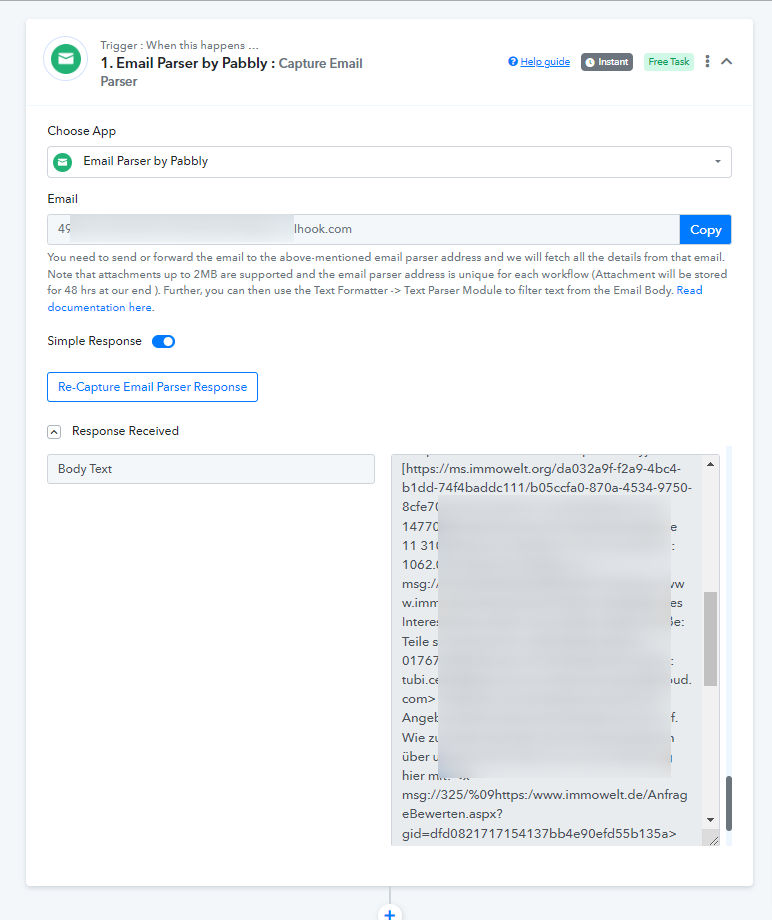
Task: Click the textarea scroll up arrow
Action: [710, 465]
